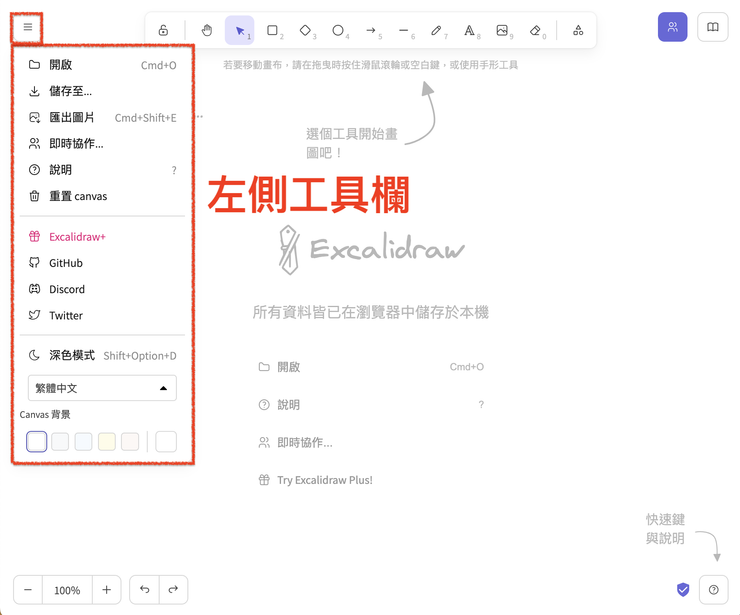The image size is (740, 615).
Task: Open the library book icon
Action: coord(713,27)
